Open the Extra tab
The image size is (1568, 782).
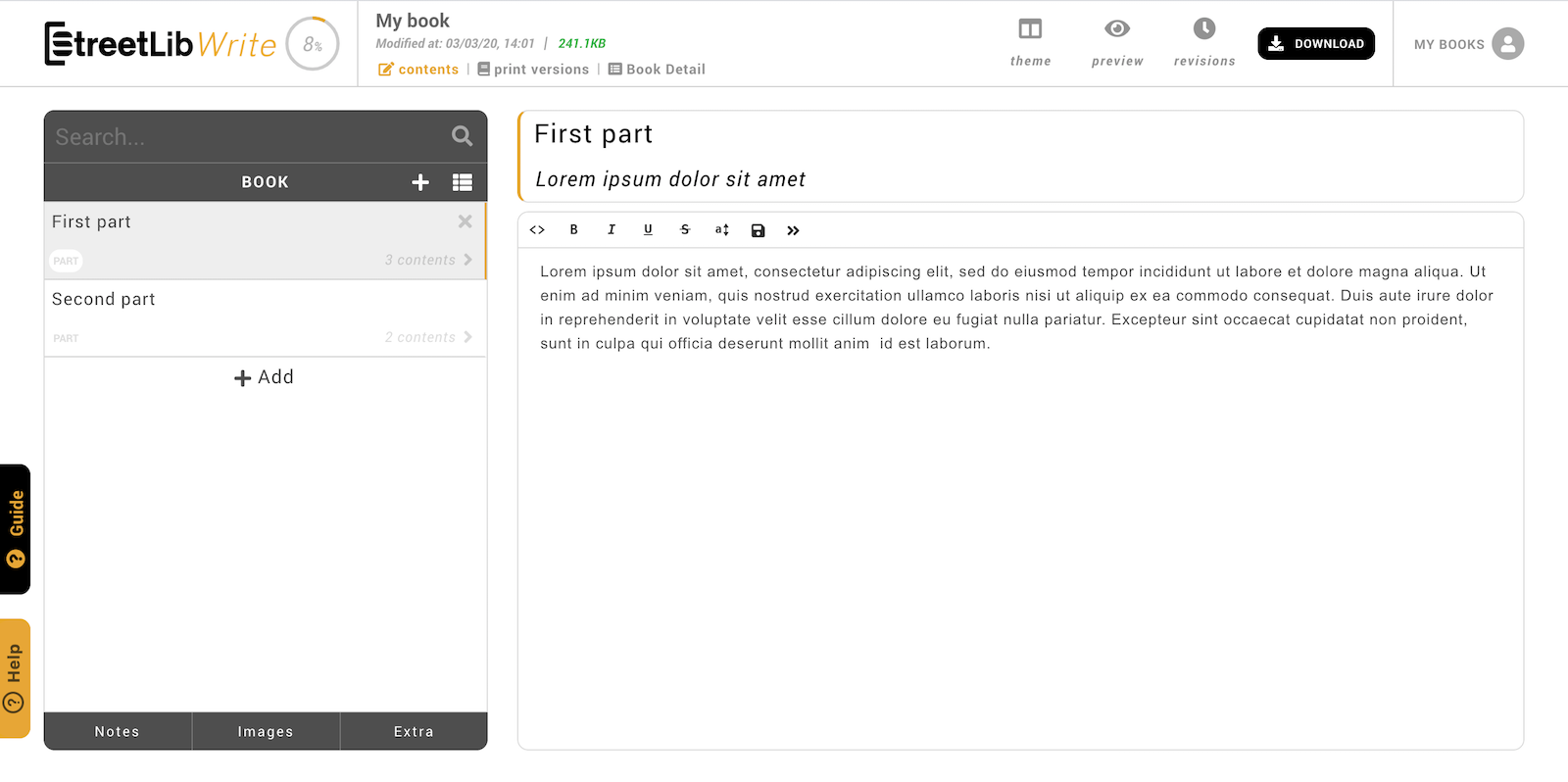414,731
